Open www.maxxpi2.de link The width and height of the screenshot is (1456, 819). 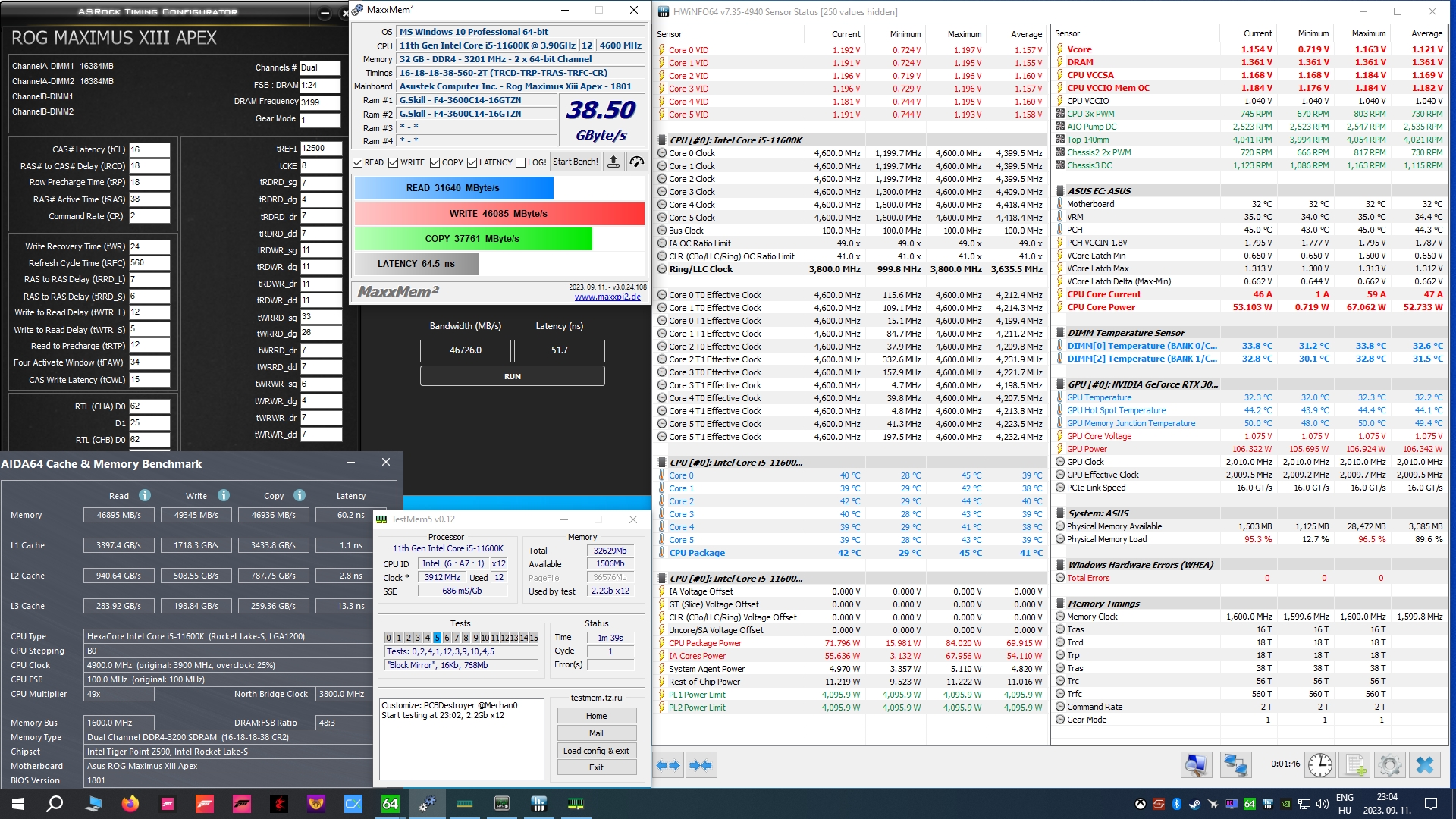point(607,297)
